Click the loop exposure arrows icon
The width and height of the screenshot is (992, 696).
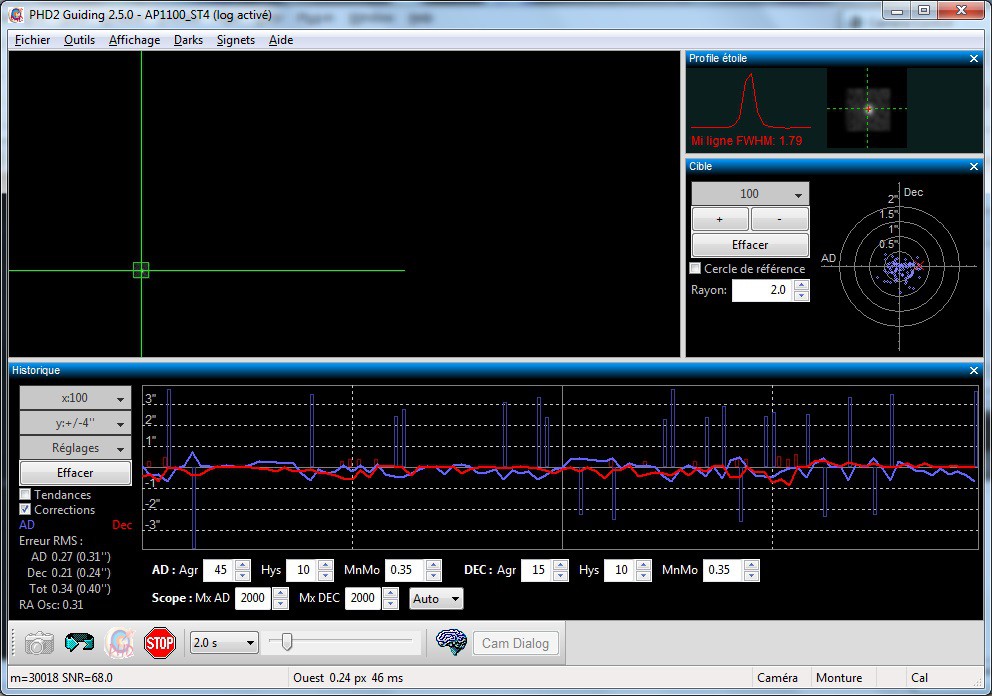coord(79,643)
